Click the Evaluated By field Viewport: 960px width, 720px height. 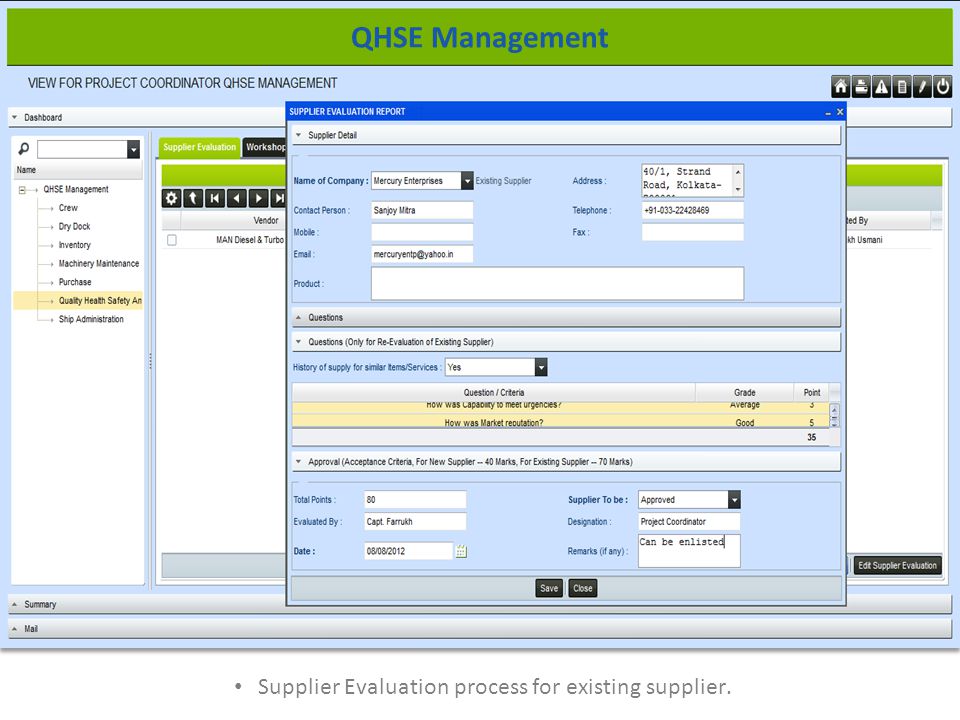pyautogui.click(x=415, y=522)
